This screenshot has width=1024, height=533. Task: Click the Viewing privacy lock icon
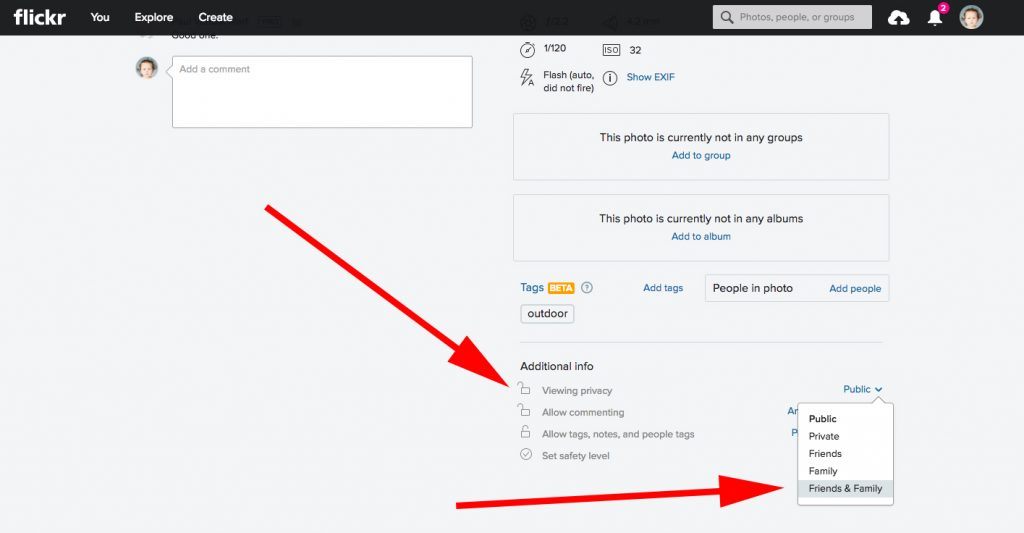[525, 389]
